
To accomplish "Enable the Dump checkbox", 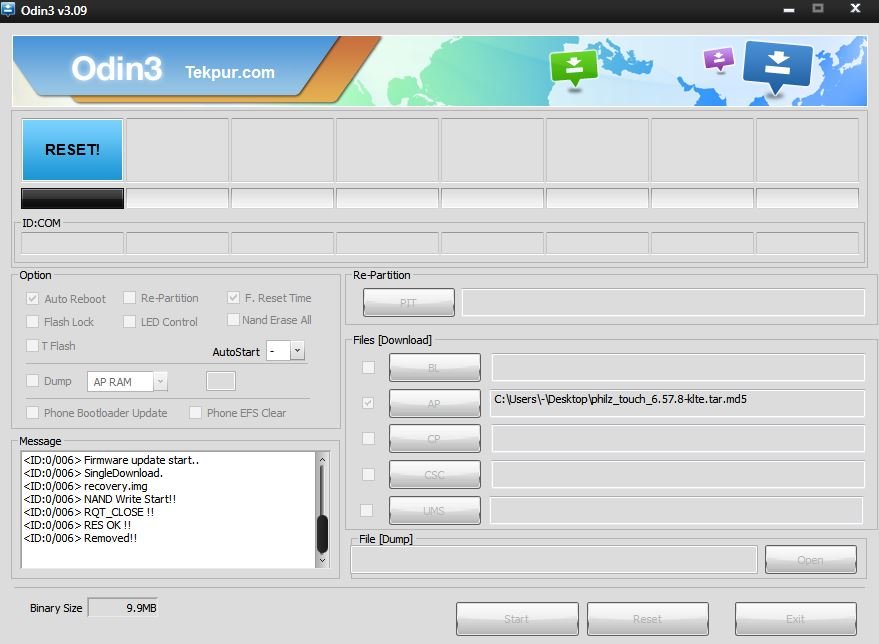I will click(x=33, y=381).
